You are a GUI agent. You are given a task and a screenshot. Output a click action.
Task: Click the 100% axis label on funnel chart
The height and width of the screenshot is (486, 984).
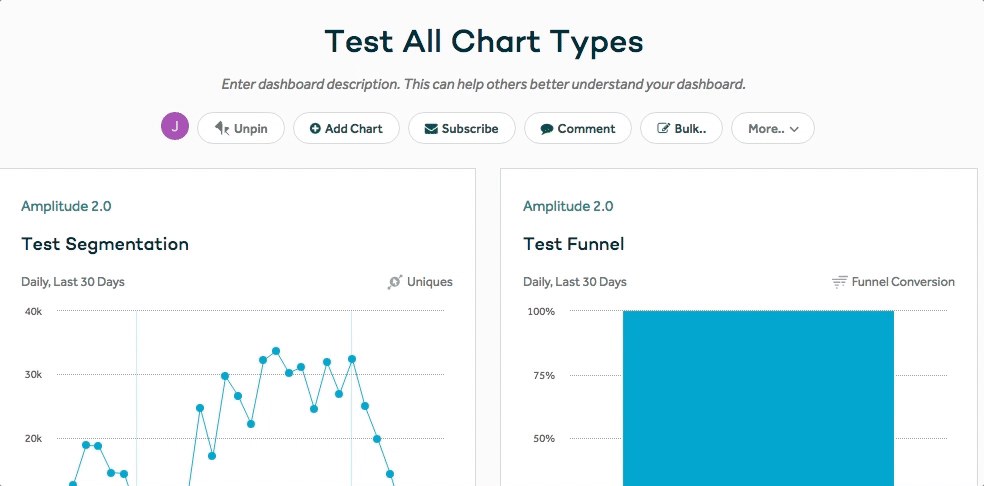tap(541, 311)
